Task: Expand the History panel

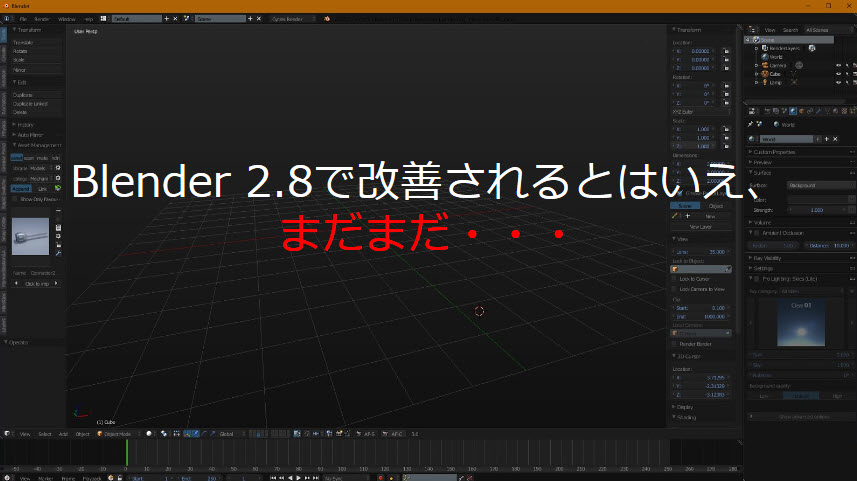Action: click(24, 125)
